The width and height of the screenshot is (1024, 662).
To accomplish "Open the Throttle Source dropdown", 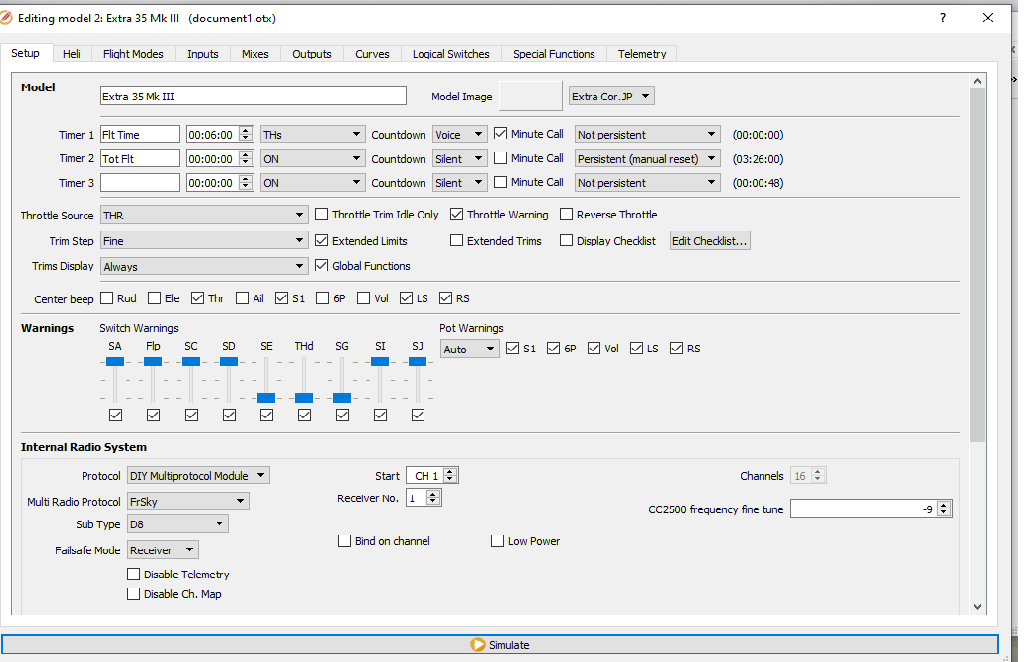I will coord(203,214).
